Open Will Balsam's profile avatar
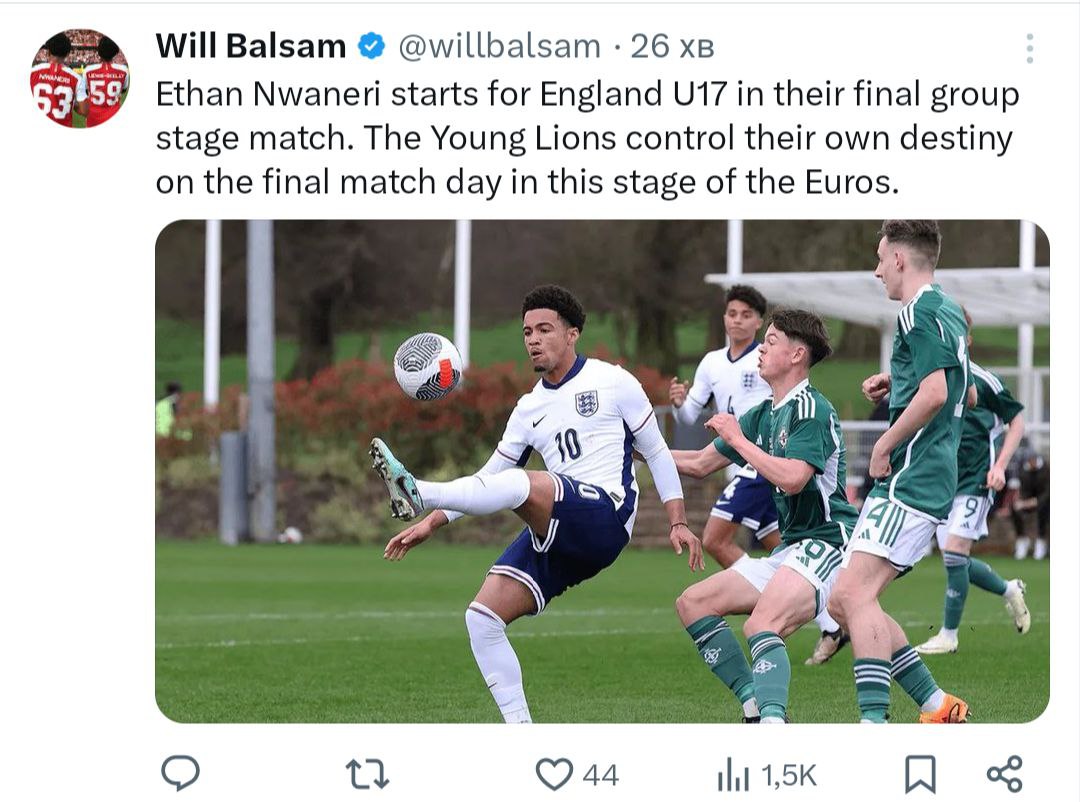The height and width of the screenshot is (802, 1080). pos(79,78)
